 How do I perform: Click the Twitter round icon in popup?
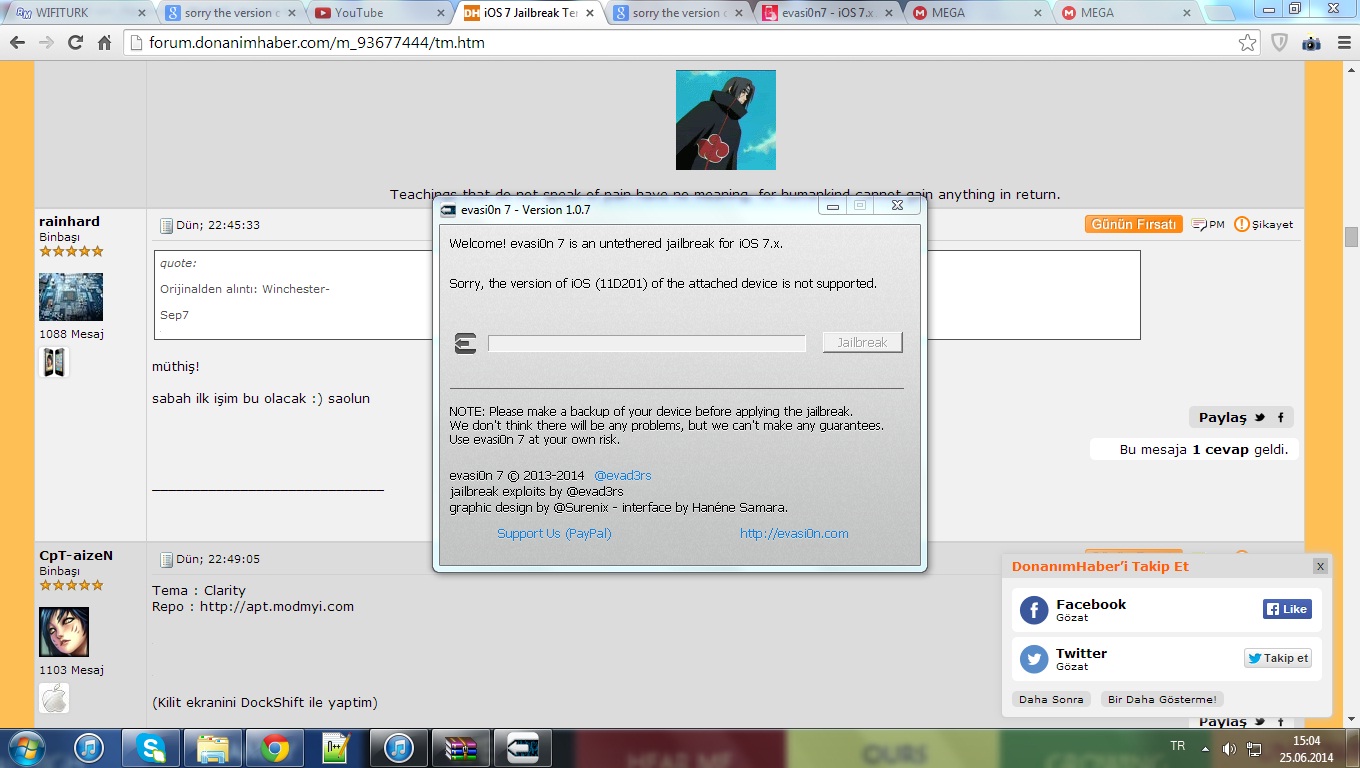[x=1034, y=659]
